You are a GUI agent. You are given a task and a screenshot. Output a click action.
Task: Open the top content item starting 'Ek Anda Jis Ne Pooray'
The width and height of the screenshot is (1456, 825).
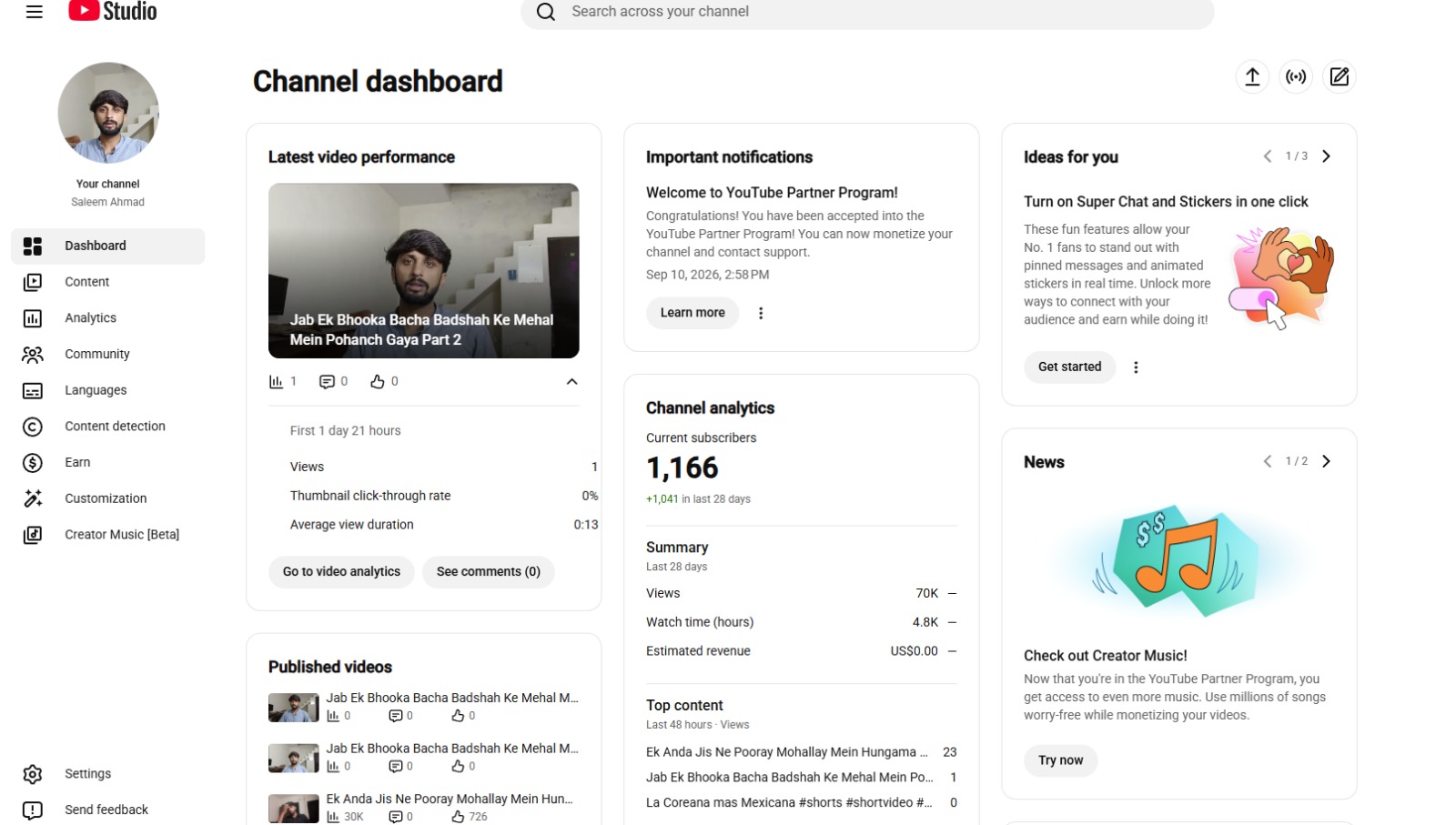787,752
